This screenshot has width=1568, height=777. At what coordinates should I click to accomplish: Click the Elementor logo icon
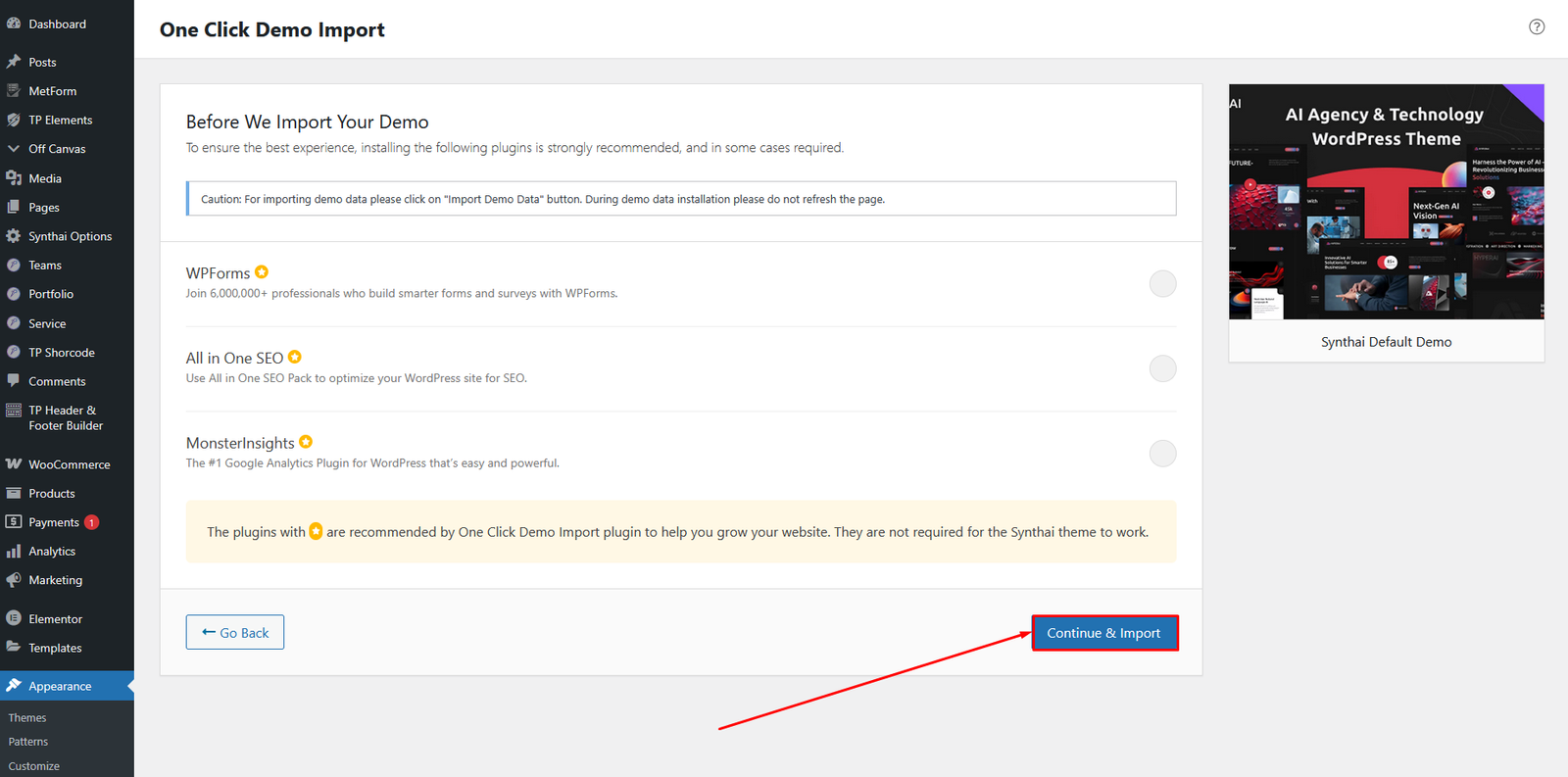coord(14,619)
